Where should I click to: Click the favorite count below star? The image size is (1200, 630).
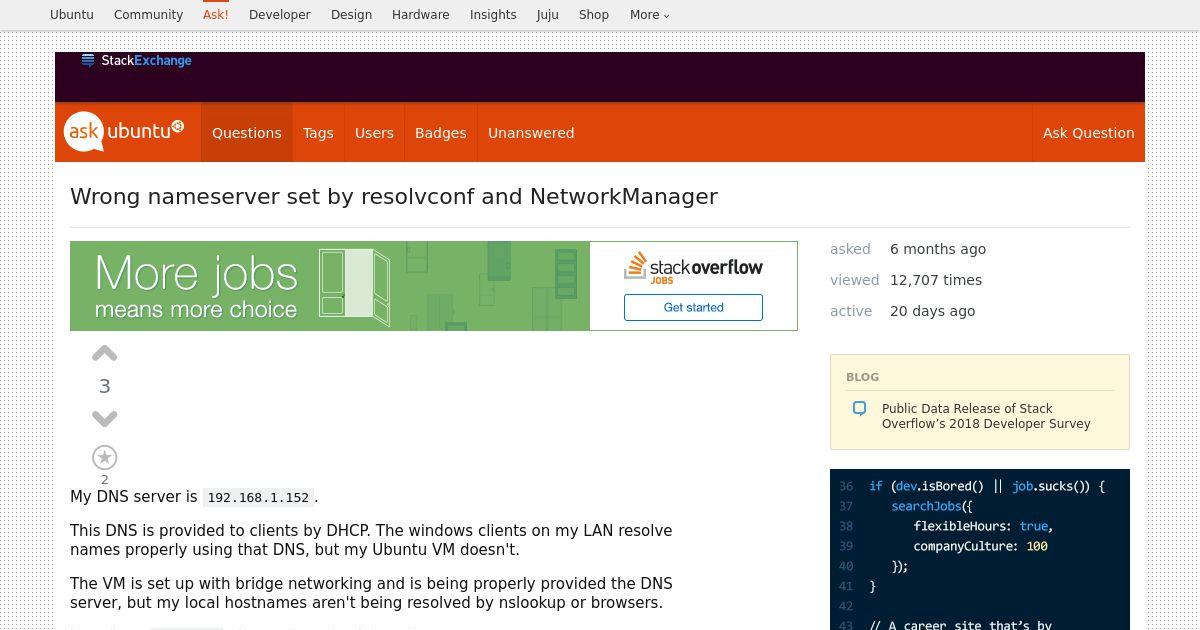pyautogui.click(x=104, y=479)
